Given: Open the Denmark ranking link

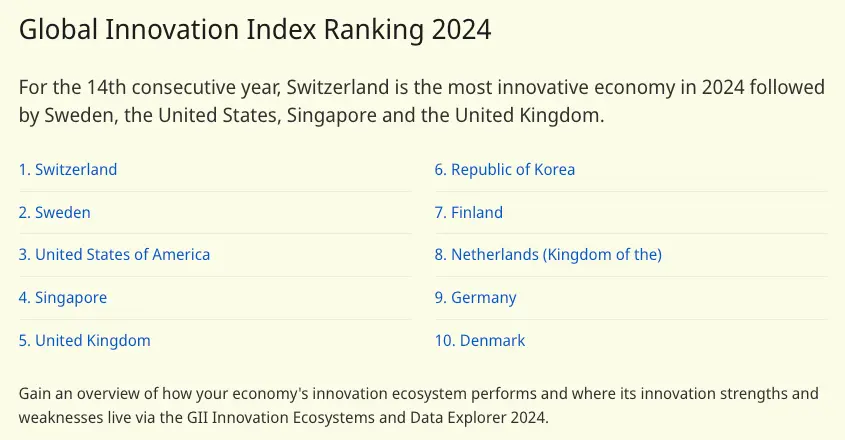Looking at the screenshot, I should (479, 341).
